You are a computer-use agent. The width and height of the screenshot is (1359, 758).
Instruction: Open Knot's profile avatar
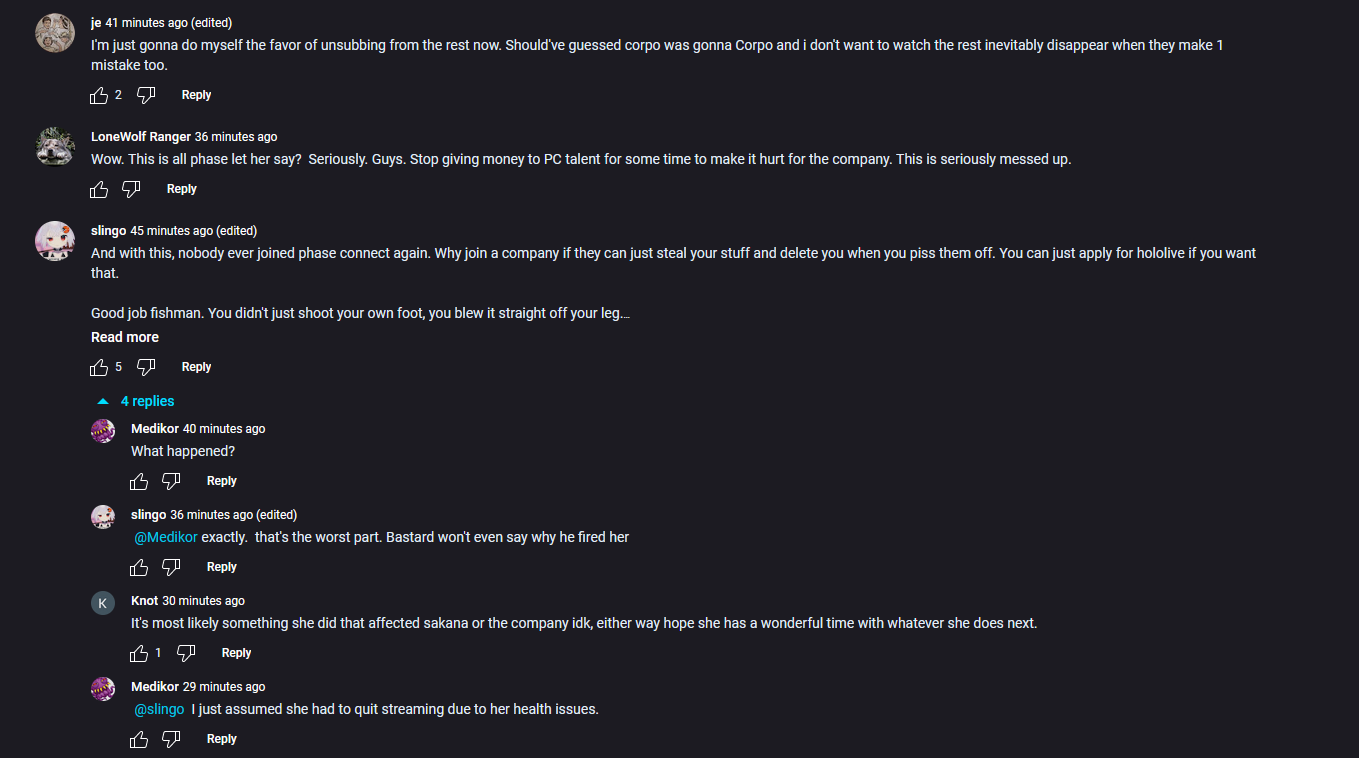pyautogui.click(x=103, y=602)
